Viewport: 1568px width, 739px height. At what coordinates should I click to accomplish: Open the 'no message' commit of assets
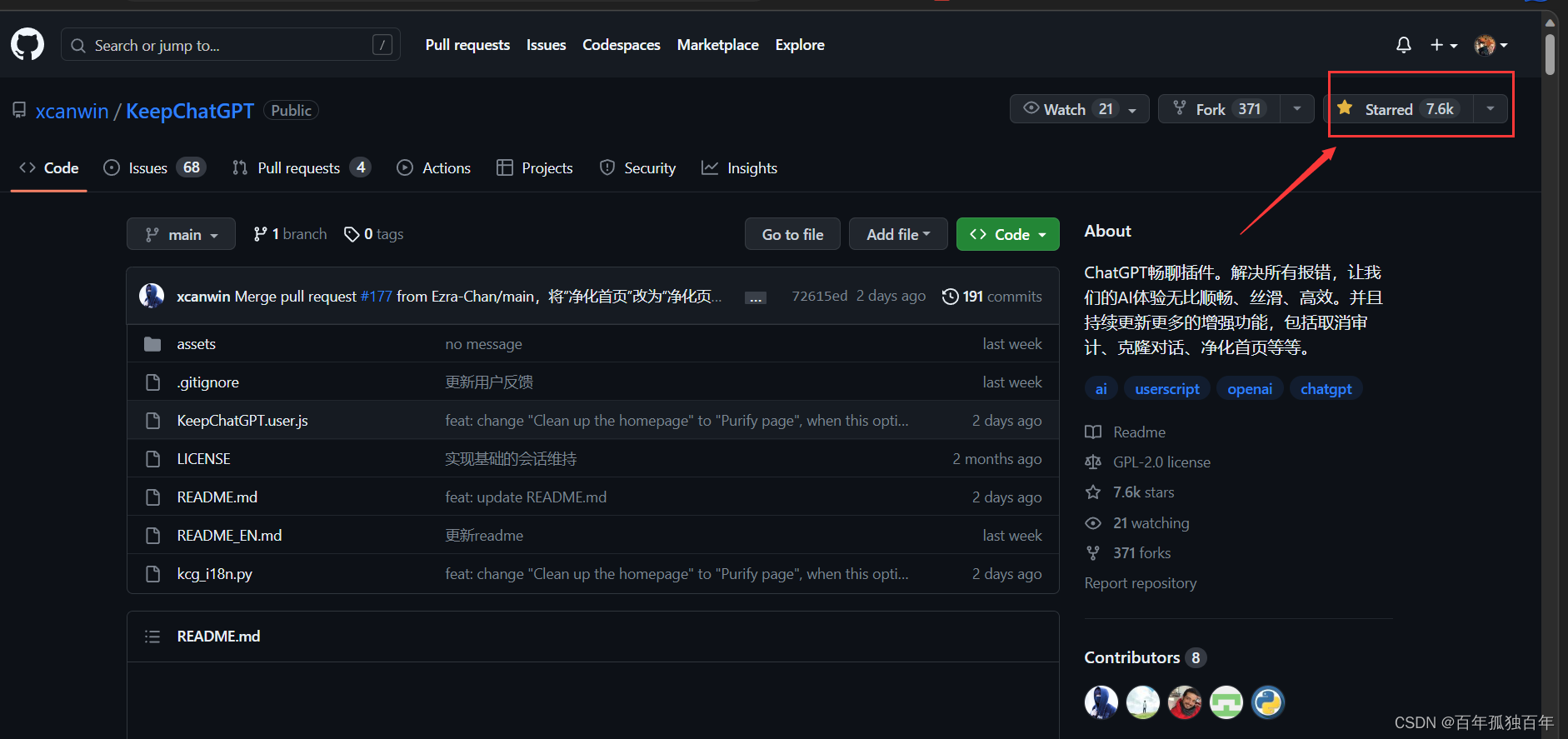pyautogui.click(x=483, y=344)
